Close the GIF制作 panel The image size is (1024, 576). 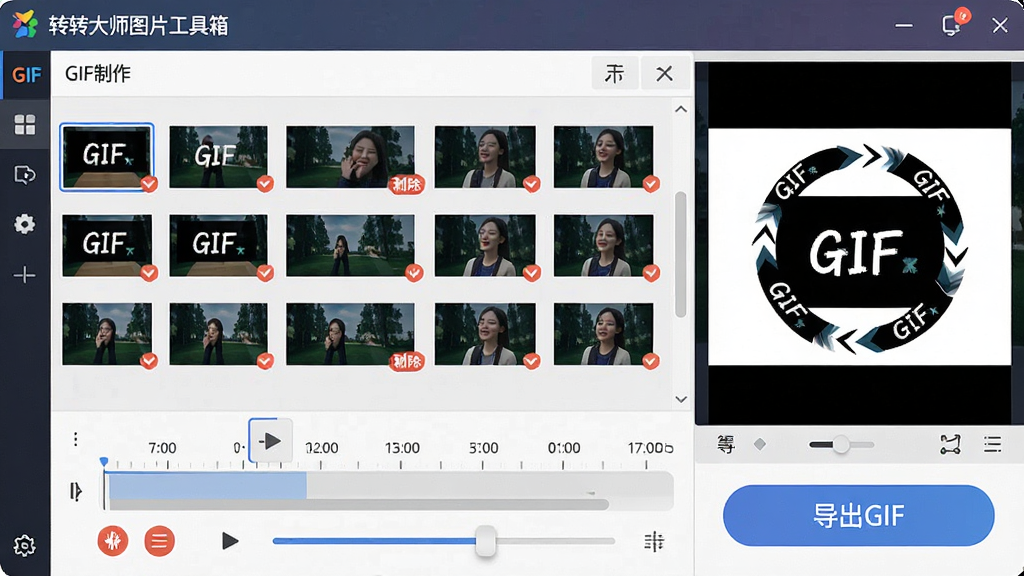(665, 73)
